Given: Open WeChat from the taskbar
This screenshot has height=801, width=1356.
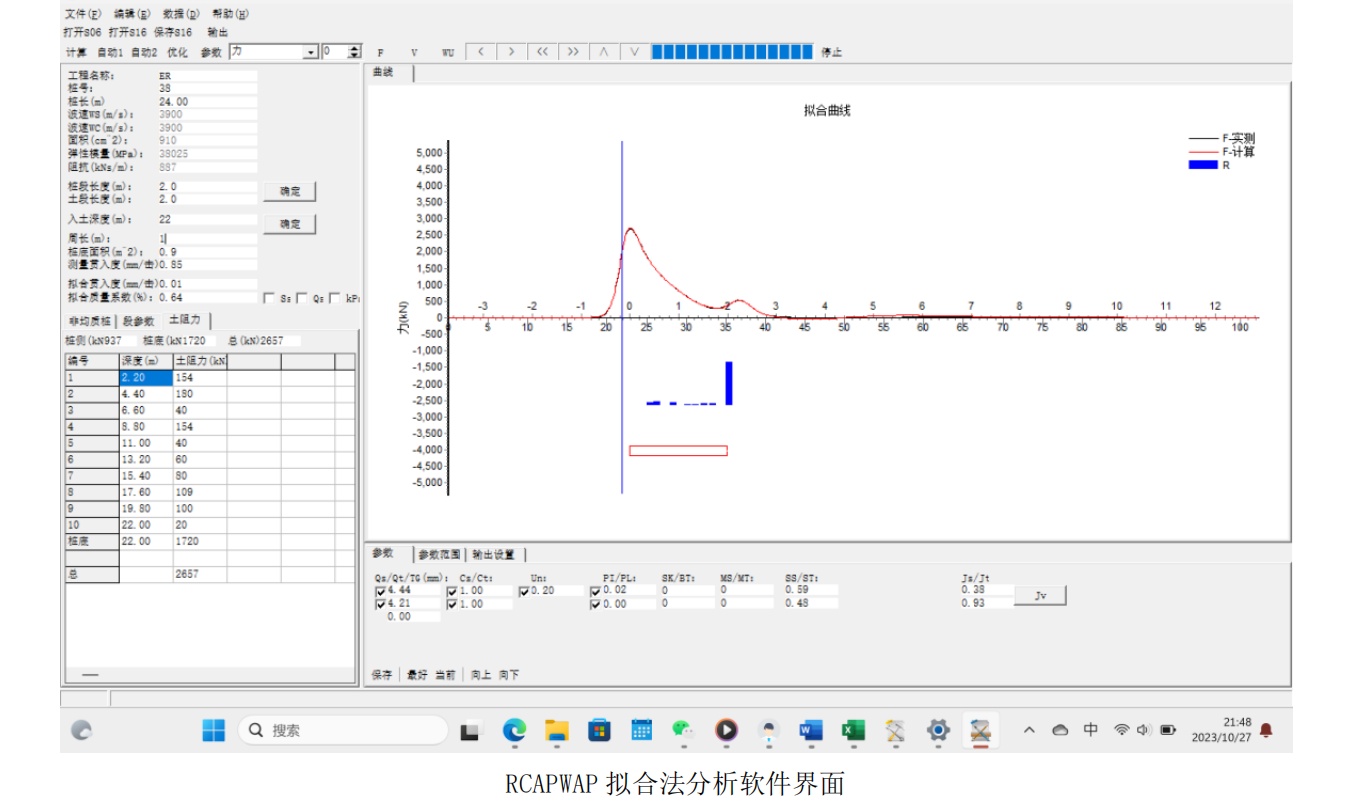Looking at the screenshot, I should click(683, 731).
